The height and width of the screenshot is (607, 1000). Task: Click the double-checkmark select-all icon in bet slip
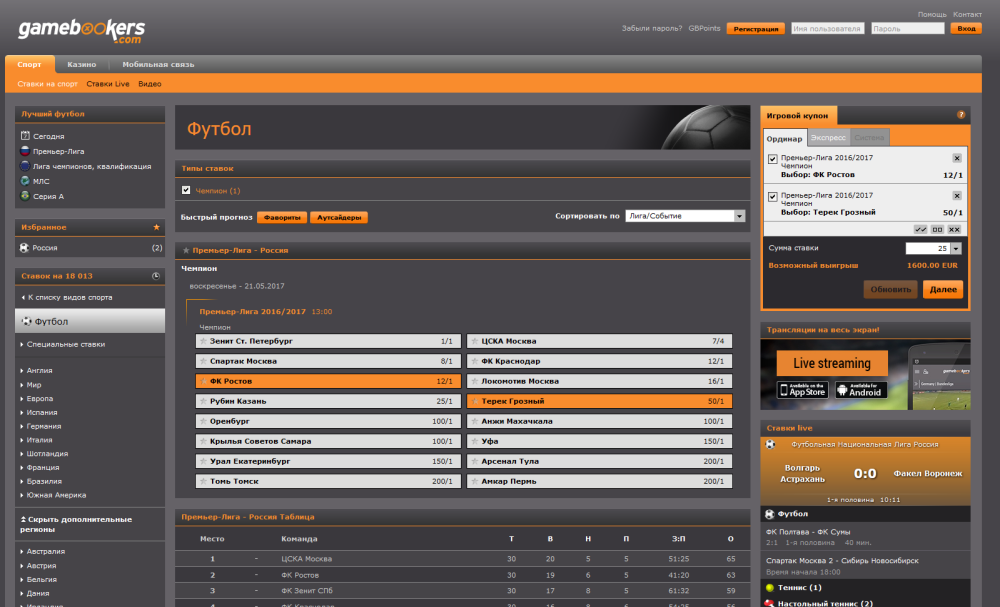click(920, 230)
